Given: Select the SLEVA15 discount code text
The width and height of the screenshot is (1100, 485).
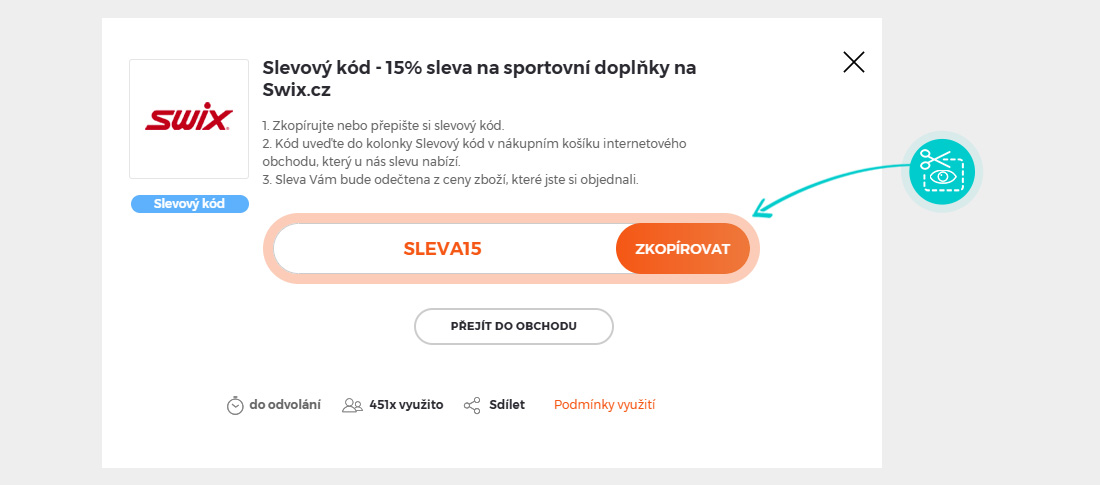Looking at the screenshot, I should tap(442, 249).
